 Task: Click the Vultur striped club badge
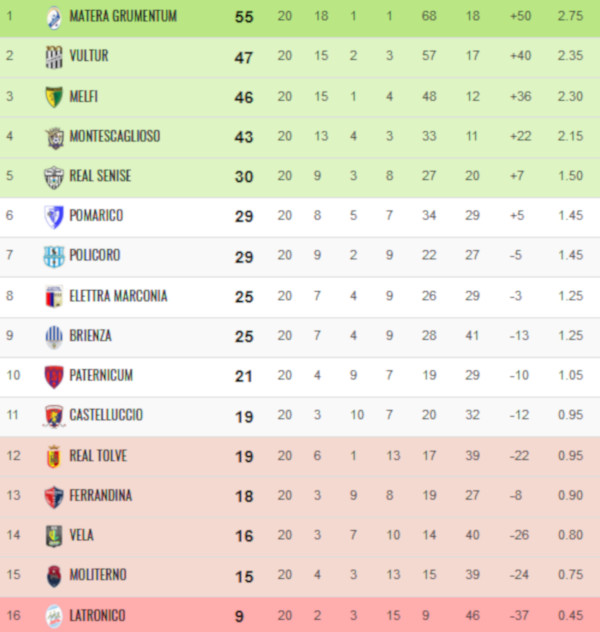tap(54, 57)
